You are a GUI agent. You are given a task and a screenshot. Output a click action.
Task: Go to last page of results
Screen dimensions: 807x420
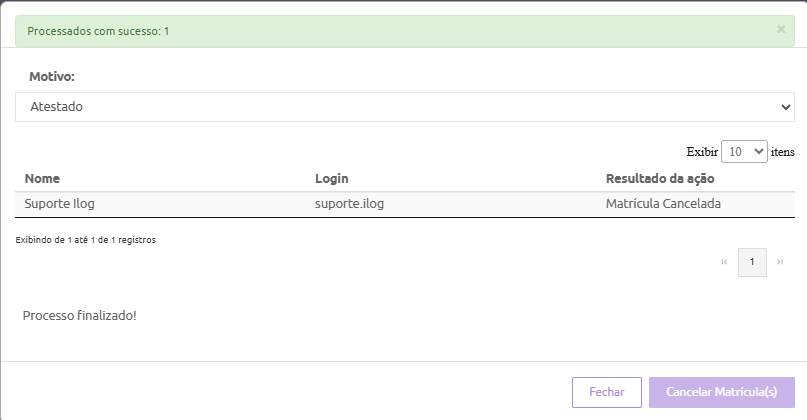point(780,262)
